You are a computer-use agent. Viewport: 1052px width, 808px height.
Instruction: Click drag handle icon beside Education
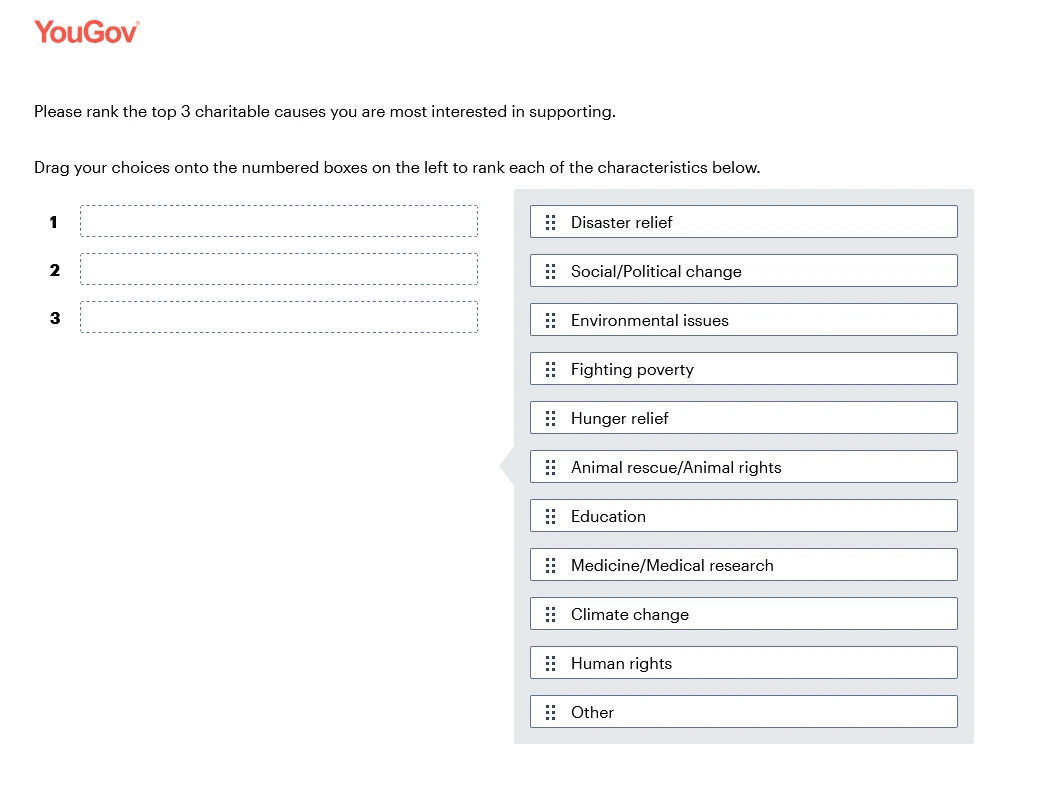coord(550,516)
